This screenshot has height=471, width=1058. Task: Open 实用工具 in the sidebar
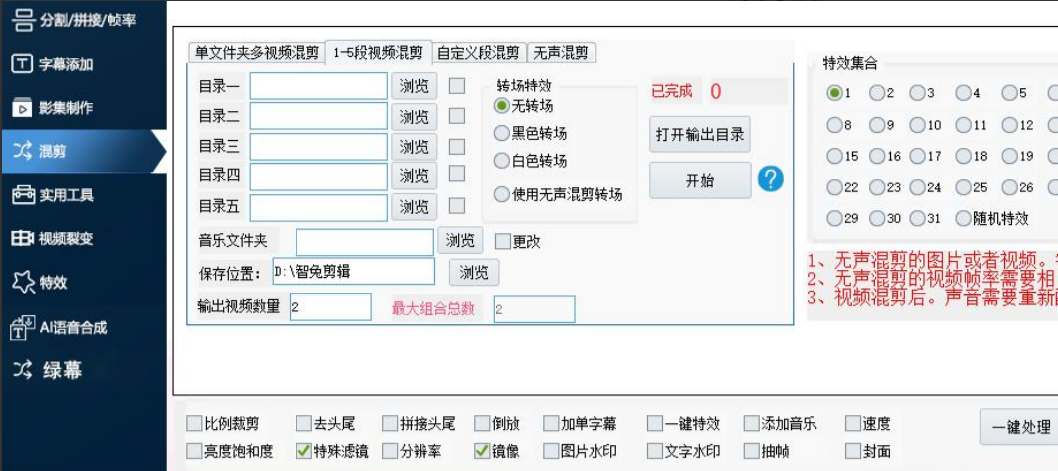[x=66, y=195]
